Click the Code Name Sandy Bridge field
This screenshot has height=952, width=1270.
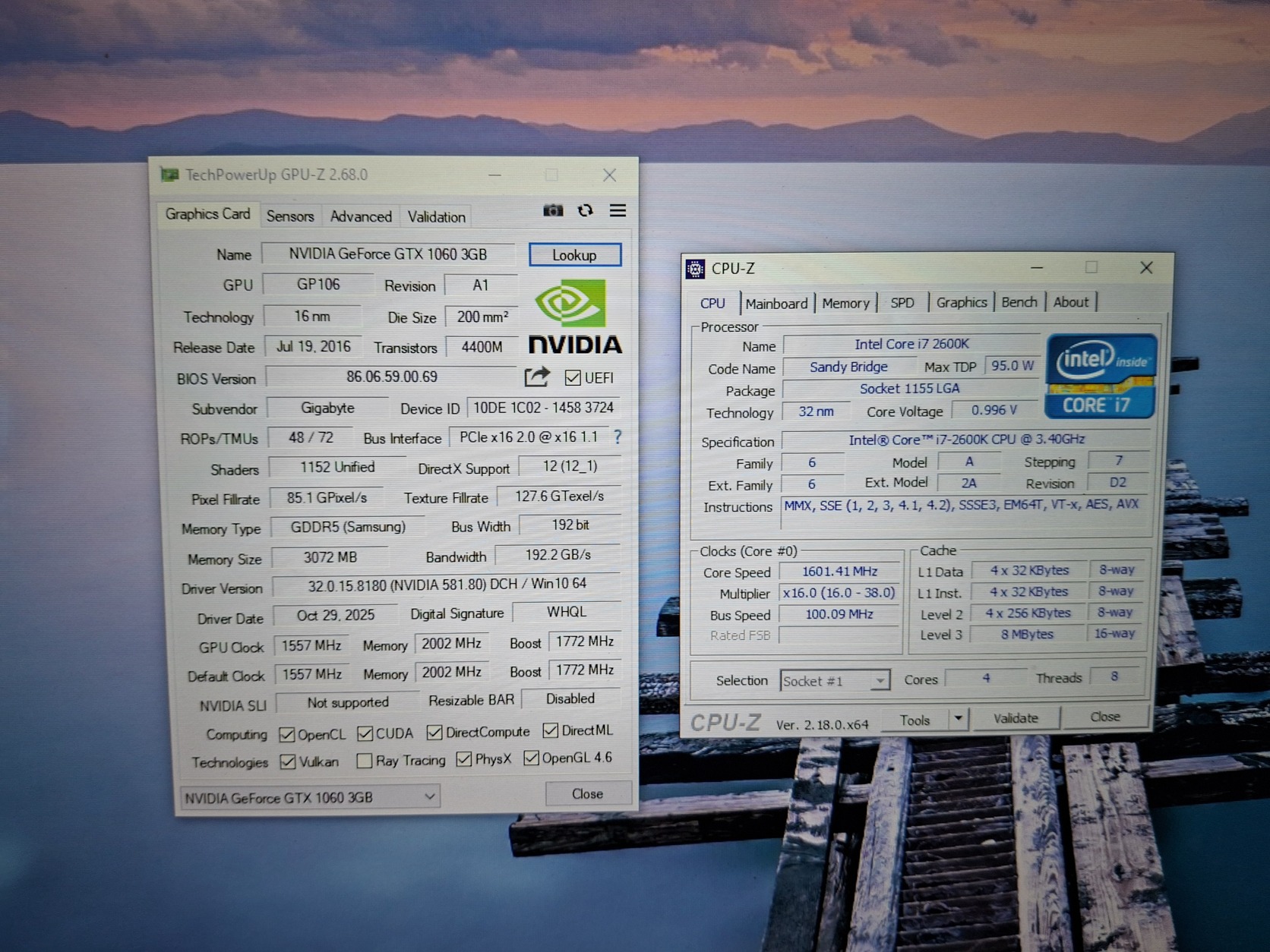coord(848,367)
